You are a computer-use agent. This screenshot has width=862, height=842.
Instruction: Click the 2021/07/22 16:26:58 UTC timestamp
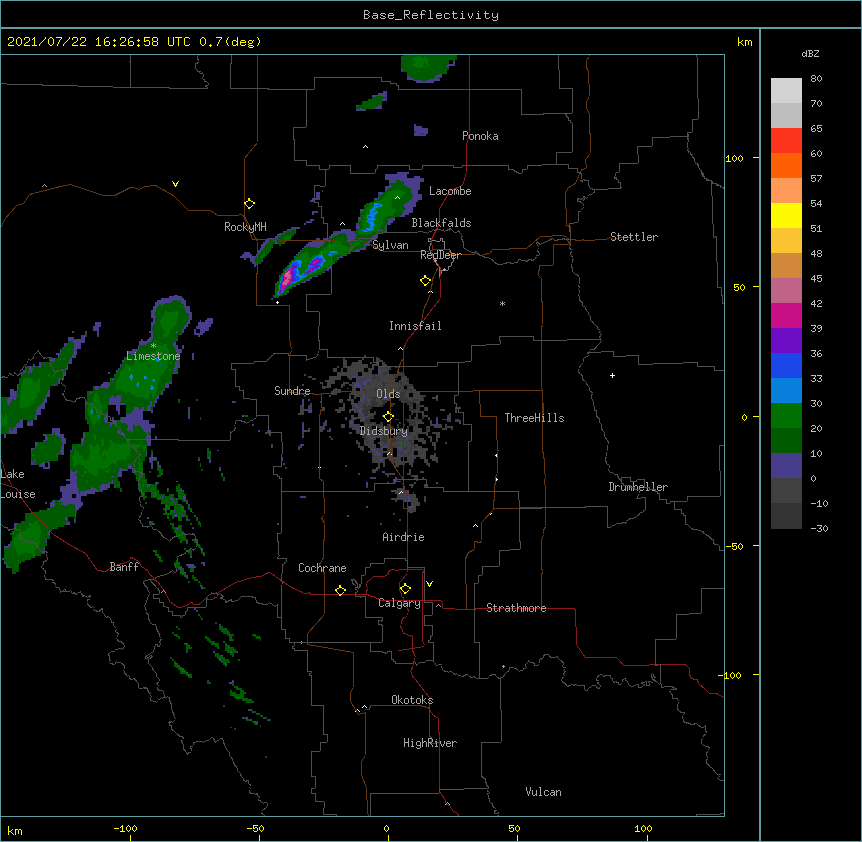(x=99, y=42)
